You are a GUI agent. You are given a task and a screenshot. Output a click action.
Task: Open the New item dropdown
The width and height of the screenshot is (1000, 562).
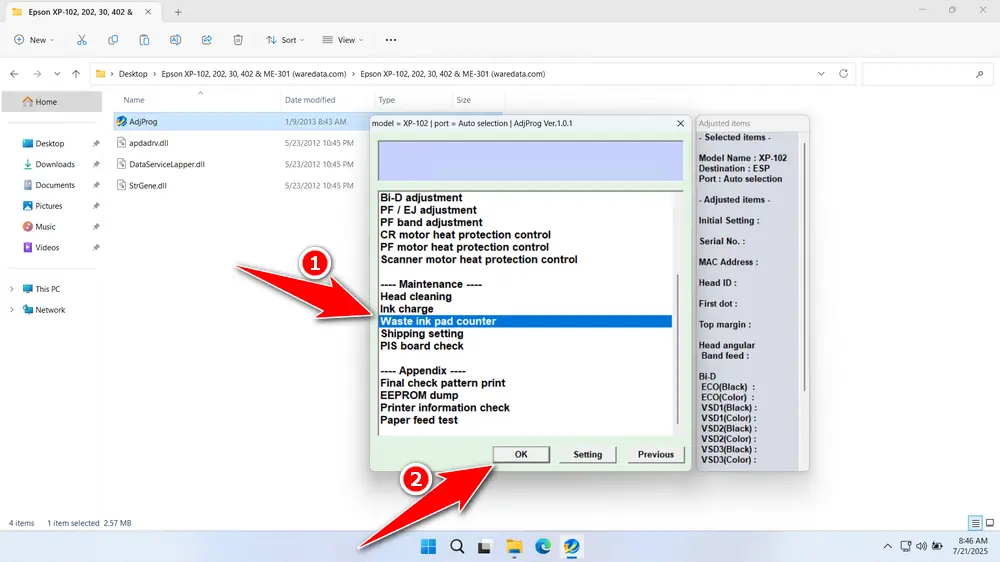coord(34,40)
